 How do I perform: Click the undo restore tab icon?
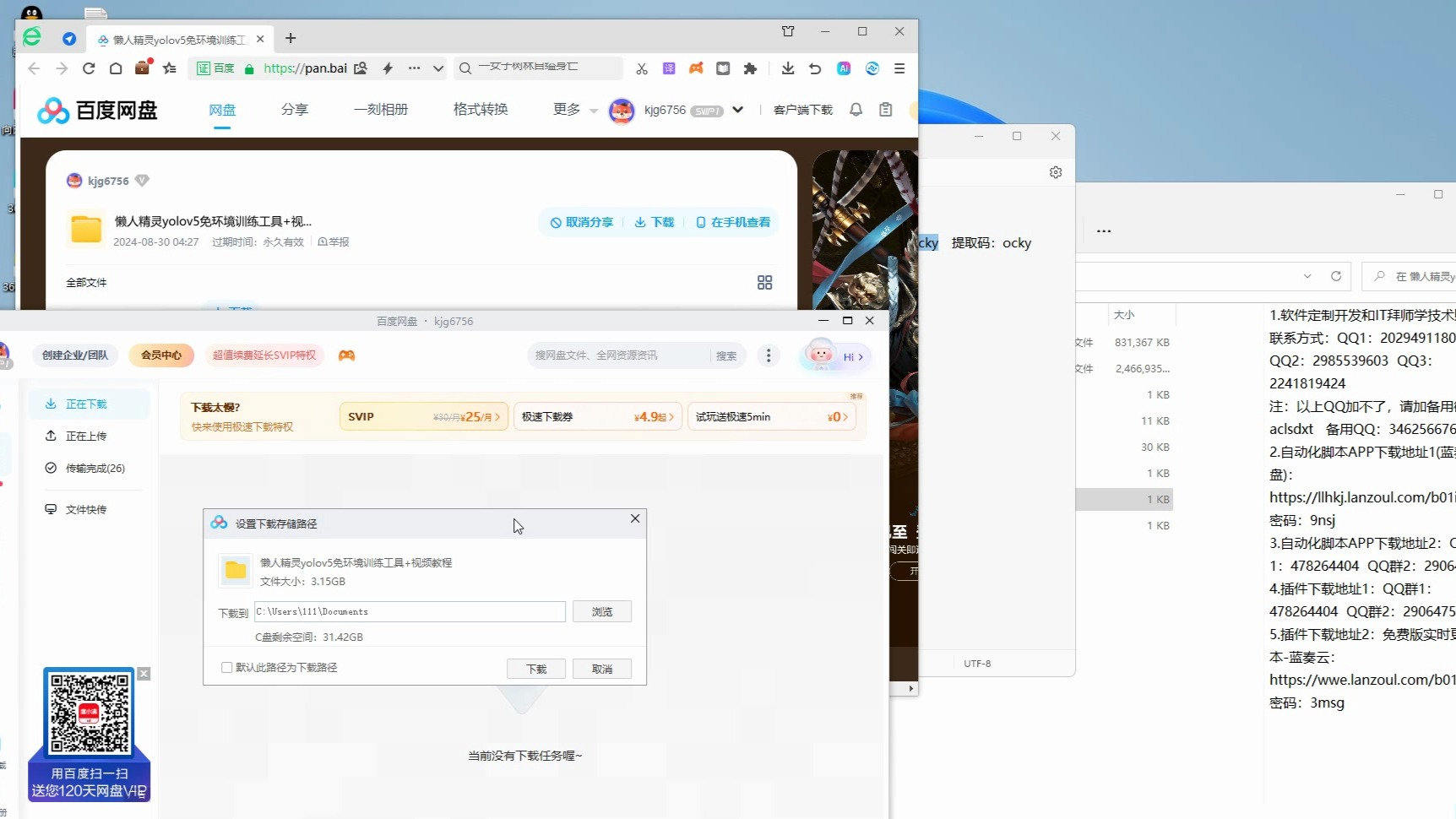pyautogui.click(x=815, y=68)
